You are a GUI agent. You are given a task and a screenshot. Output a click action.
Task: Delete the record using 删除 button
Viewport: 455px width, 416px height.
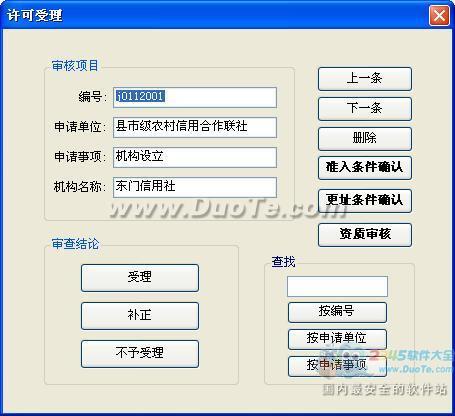click(365, 139)
